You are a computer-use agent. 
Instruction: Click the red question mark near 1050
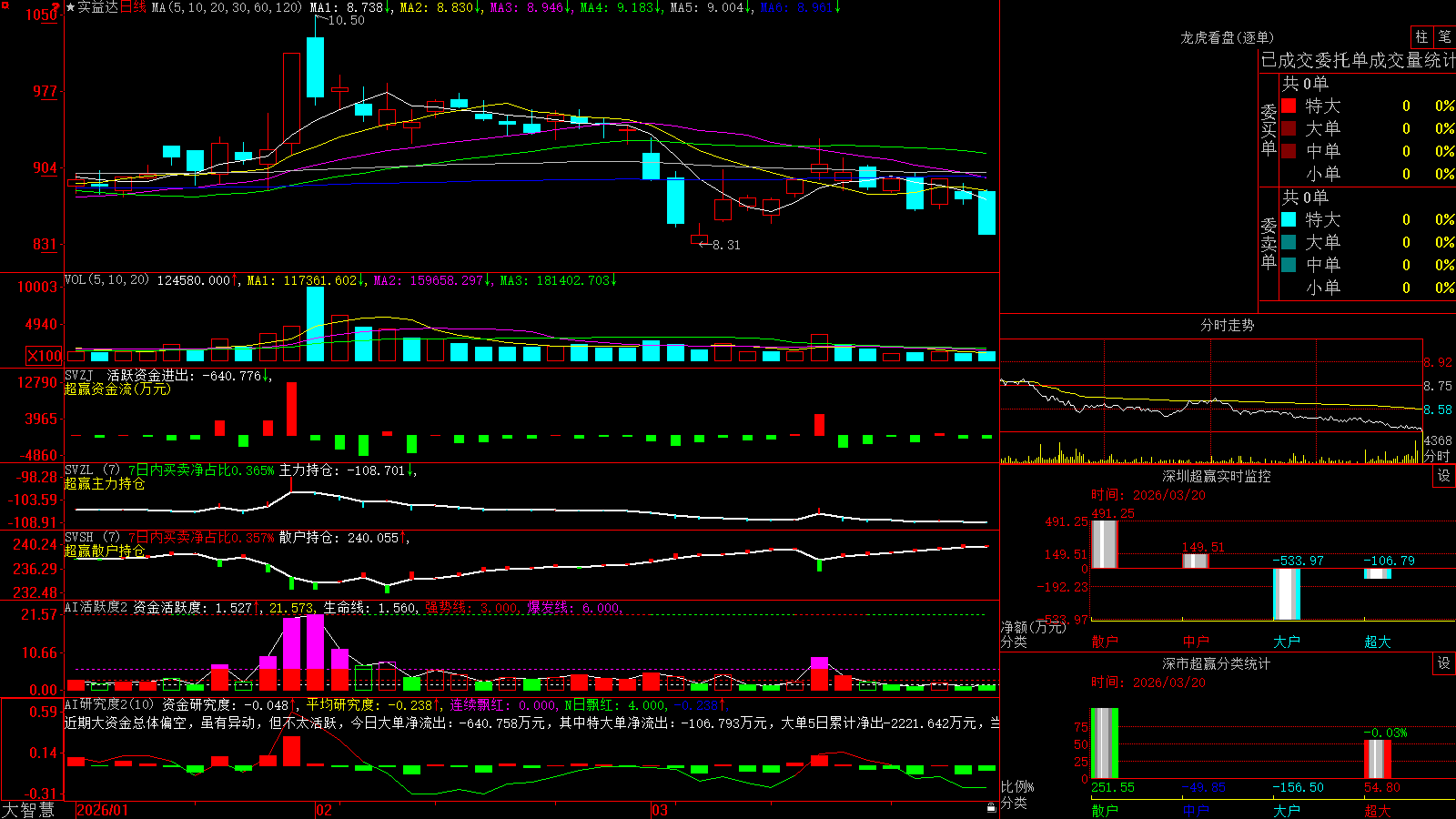click(x=56, y=8)
